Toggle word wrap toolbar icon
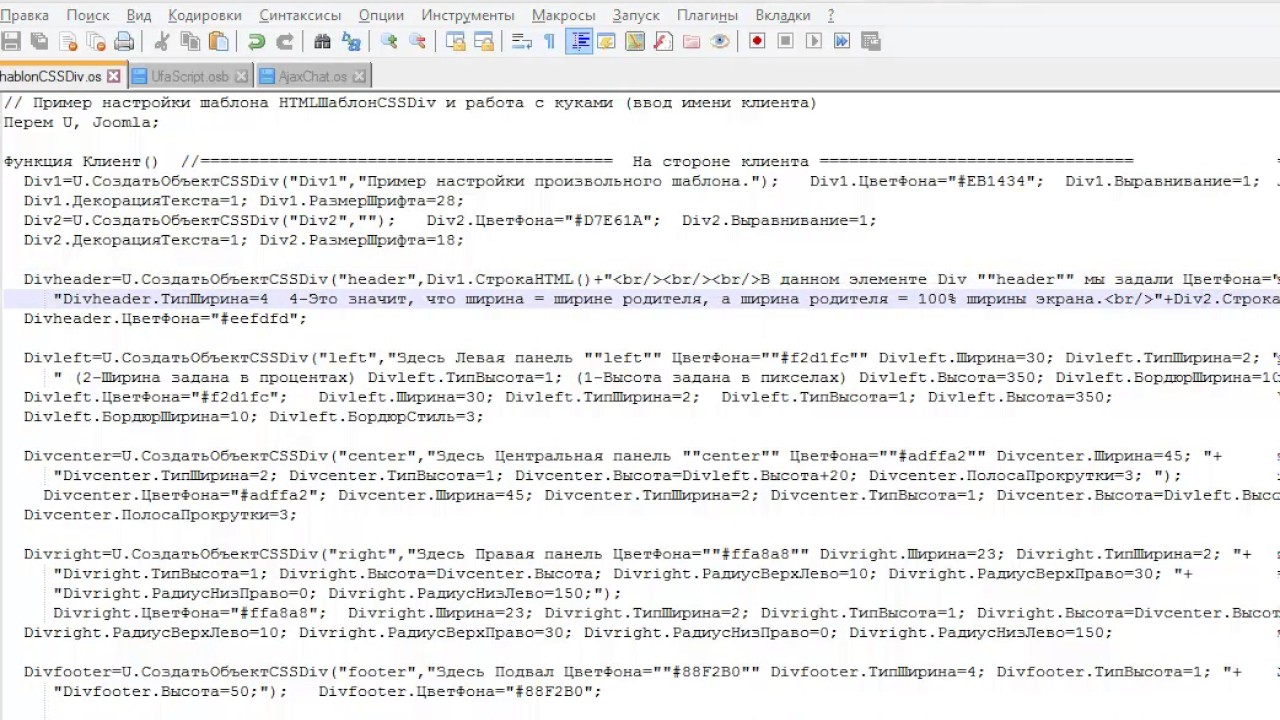1280x720 pixels. coord(521,41)
